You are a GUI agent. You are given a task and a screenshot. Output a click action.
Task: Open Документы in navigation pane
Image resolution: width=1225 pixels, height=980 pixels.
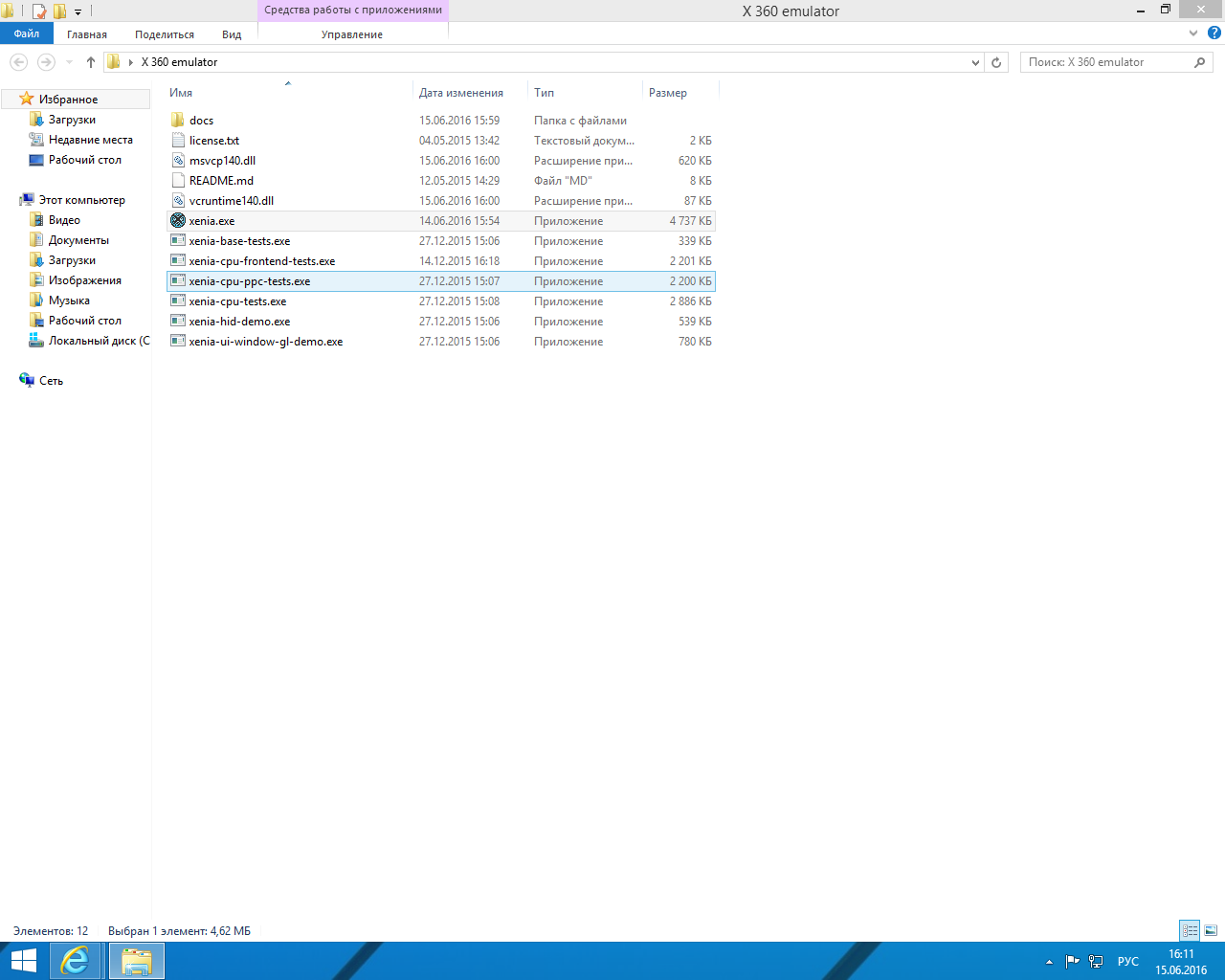78,240
